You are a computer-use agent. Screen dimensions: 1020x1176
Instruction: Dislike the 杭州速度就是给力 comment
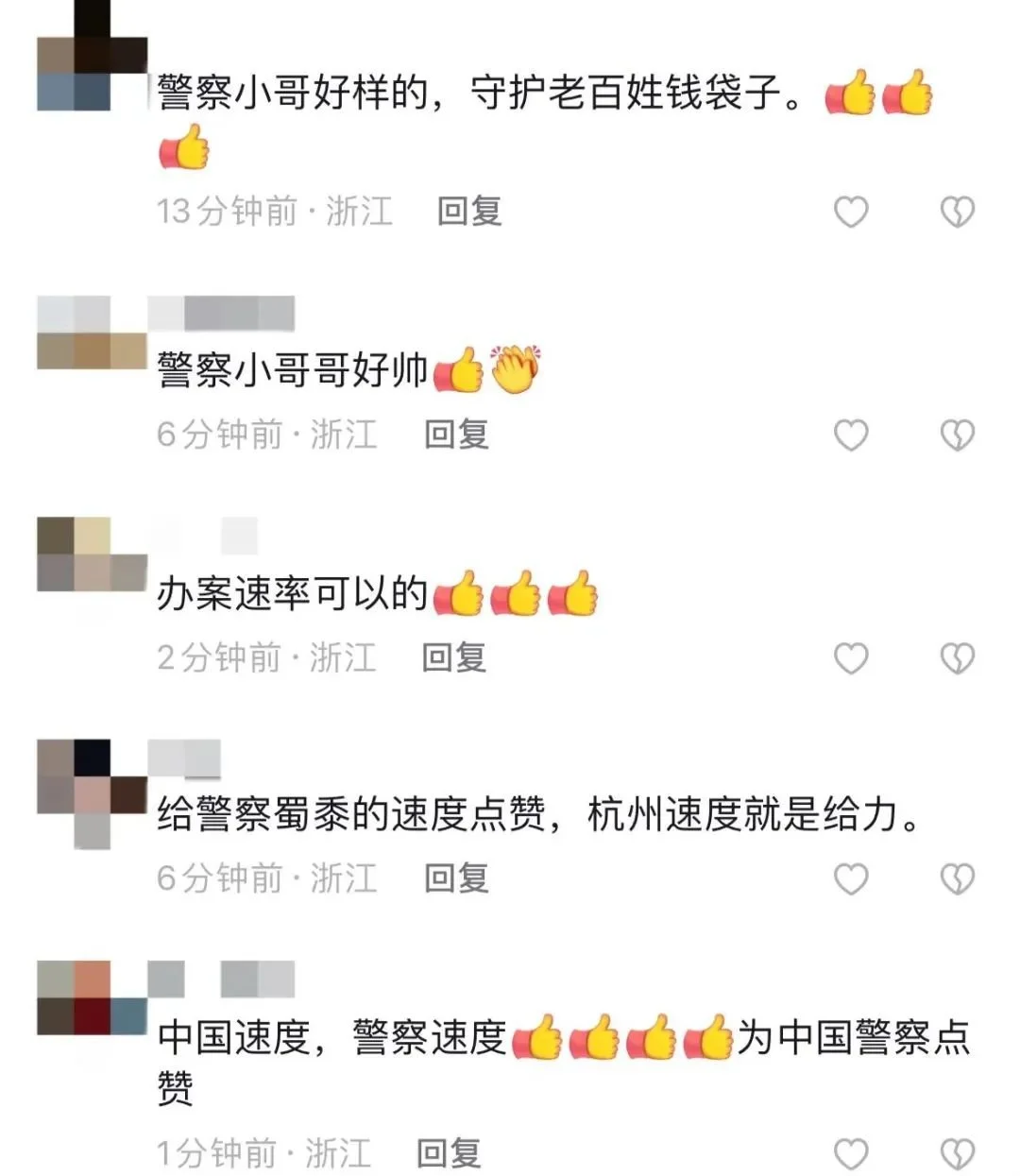click(958, 878)
